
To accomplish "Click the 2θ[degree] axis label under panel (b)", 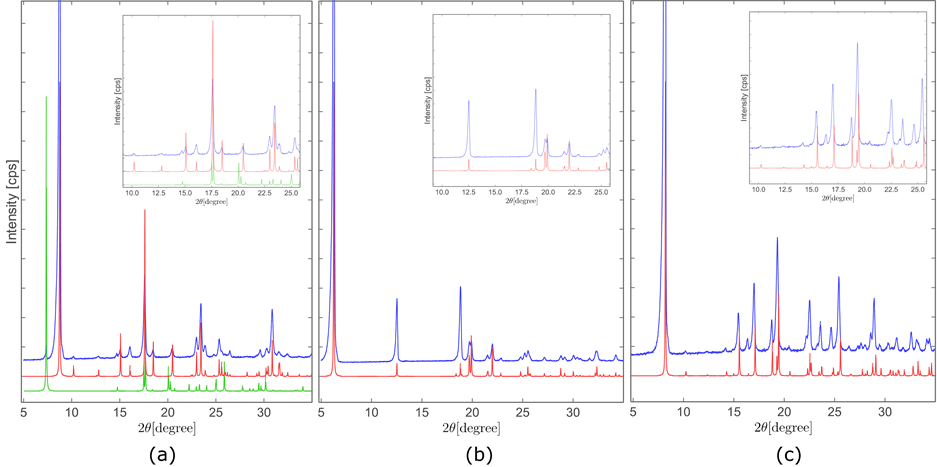I will pyautogui.click(x=472, y=428).
